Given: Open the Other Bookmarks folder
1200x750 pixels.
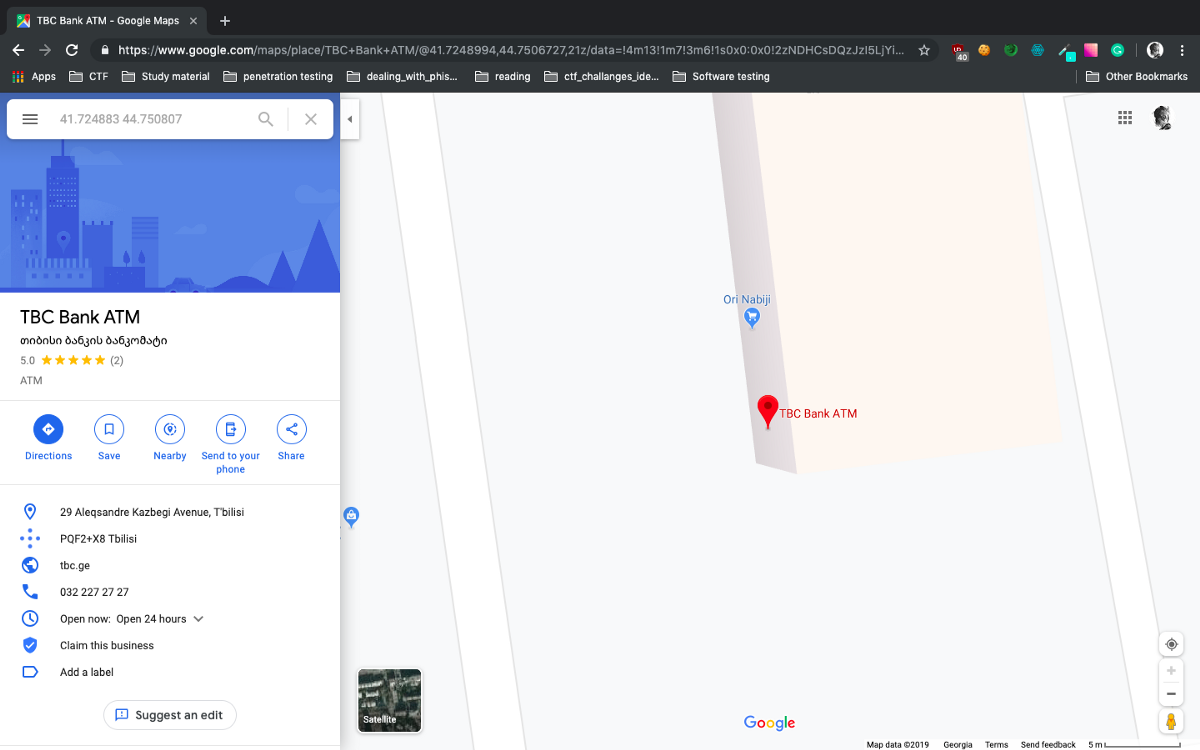Looking at the screenshot, I should [x=1136, y=76].
